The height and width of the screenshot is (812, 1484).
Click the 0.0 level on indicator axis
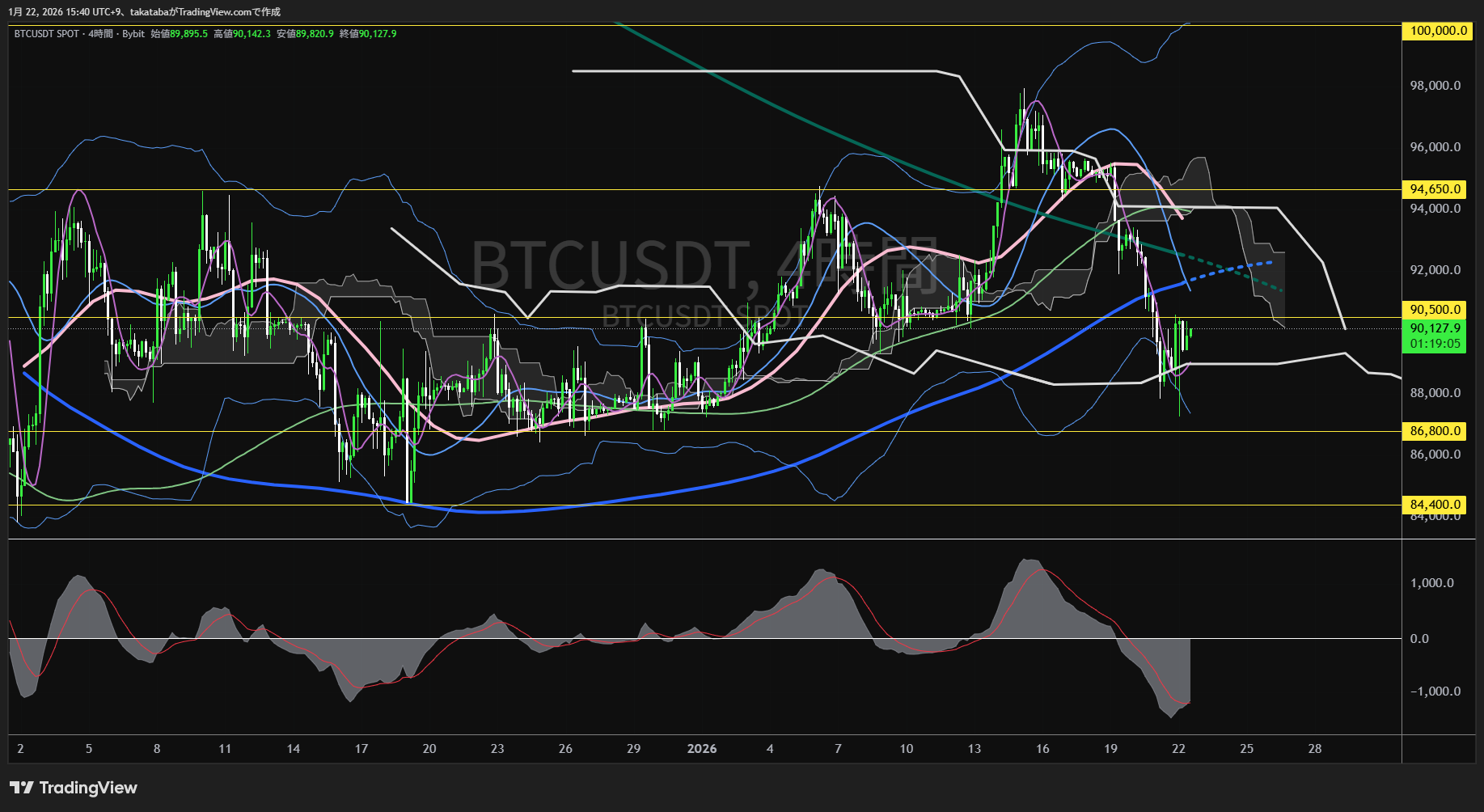(x=1419, y=639)
